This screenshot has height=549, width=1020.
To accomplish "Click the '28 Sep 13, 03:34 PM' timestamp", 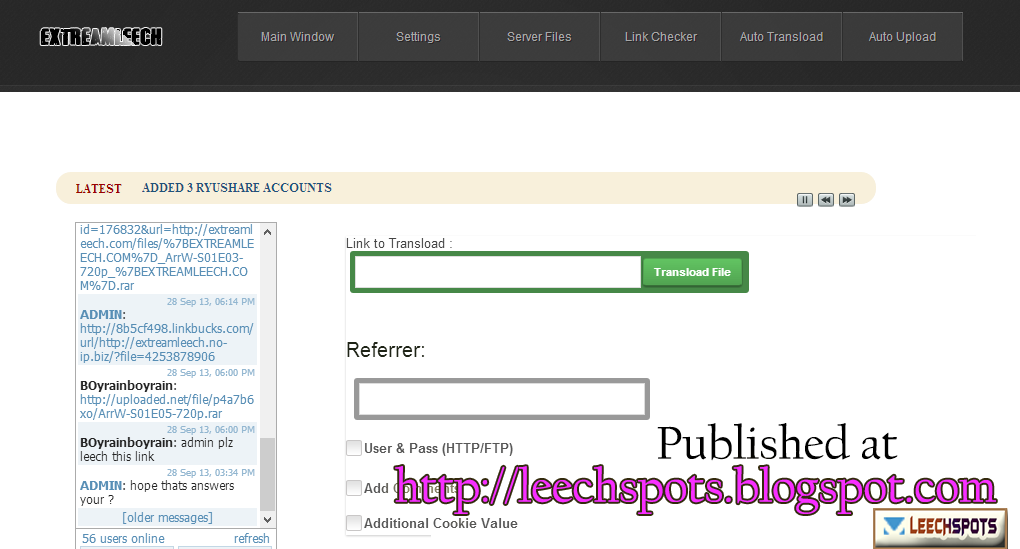I will [211, 472].
